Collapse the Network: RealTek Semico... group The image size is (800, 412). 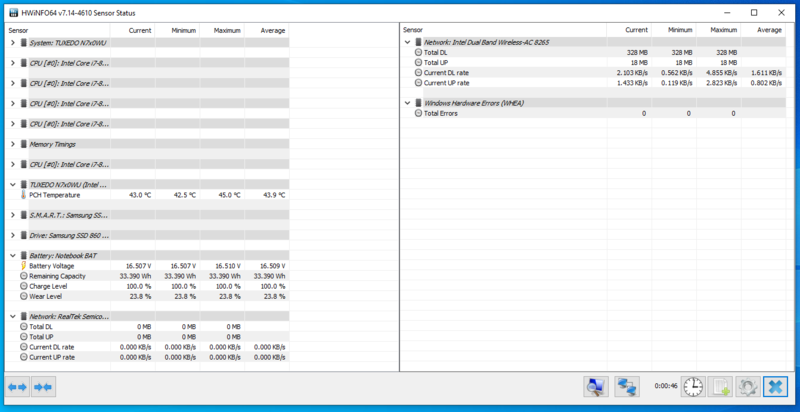click(x=13, y=316)
